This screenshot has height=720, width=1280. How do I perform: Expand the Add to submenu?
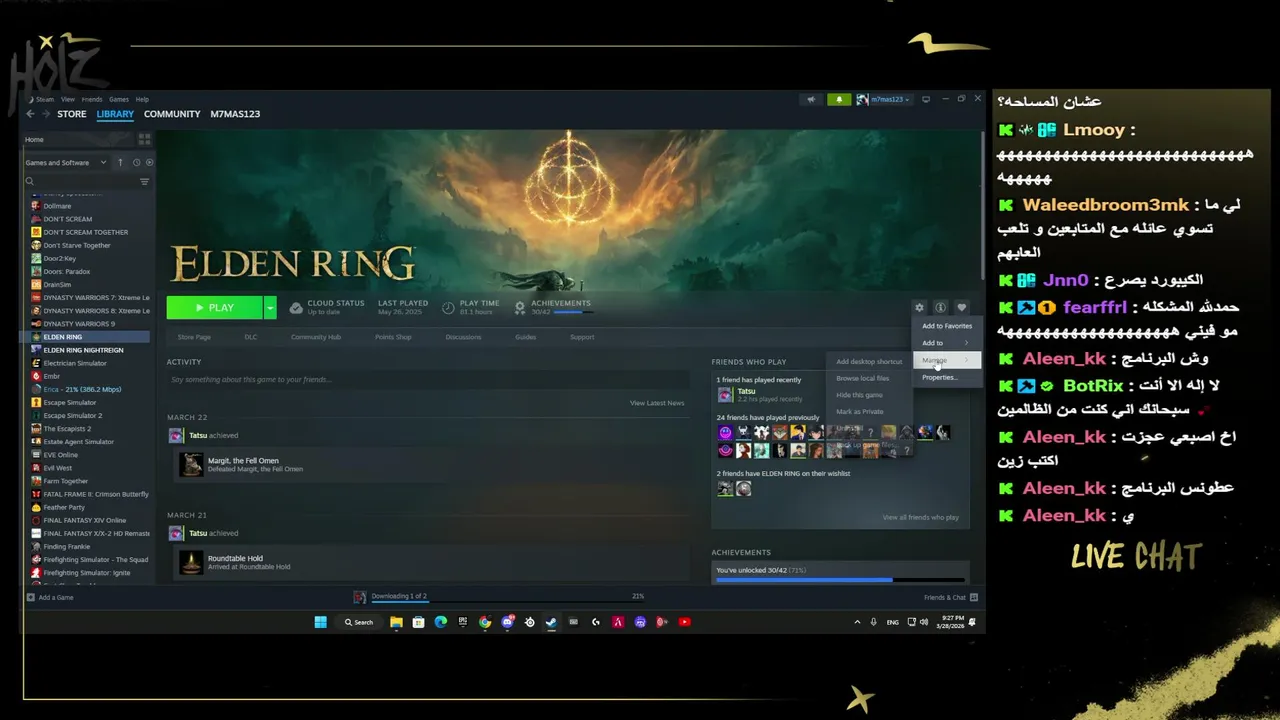click(946, 343)
